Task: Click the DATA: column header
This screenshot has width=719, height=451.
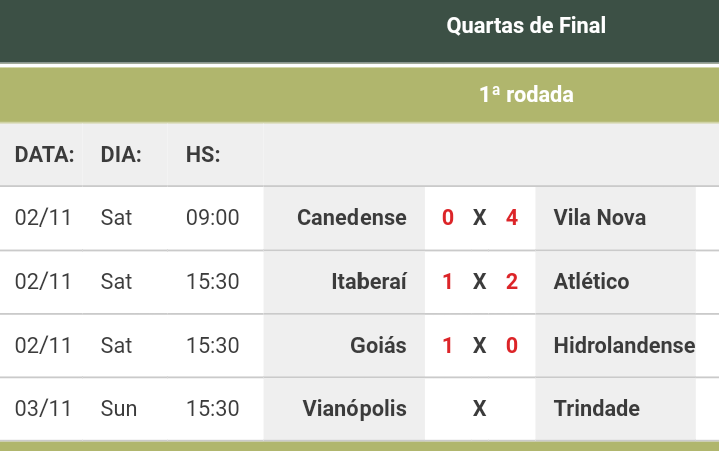Action: (44, 154)
